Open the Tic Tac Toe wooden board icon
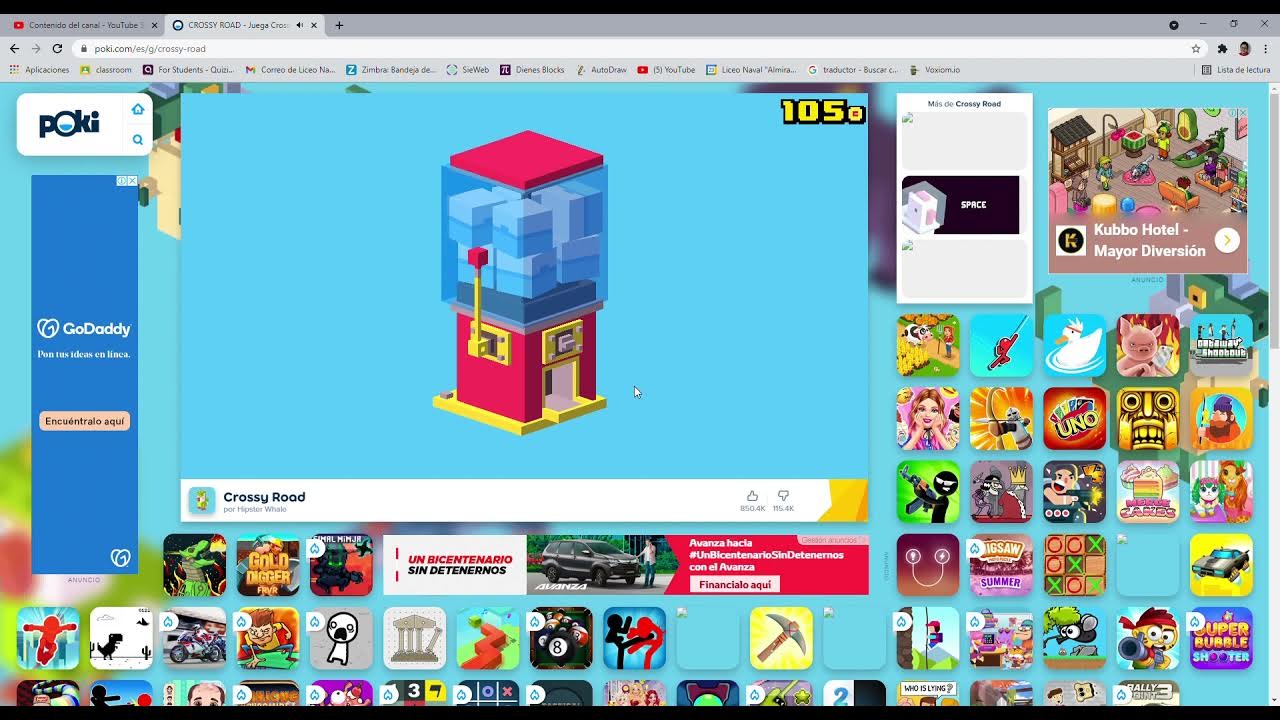This screenshot has height=720, width=1280. coord(1075,565)
